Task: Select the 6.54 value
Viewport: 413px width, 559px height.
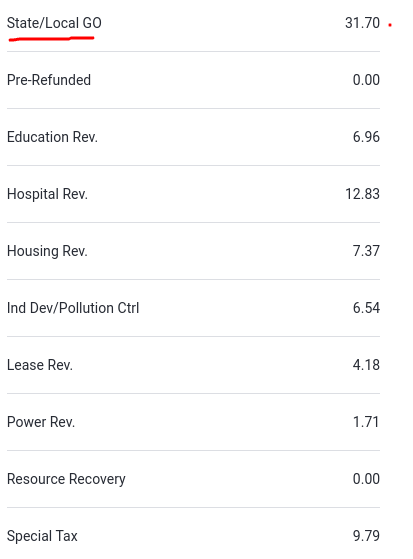Action: tap(366, 308)
